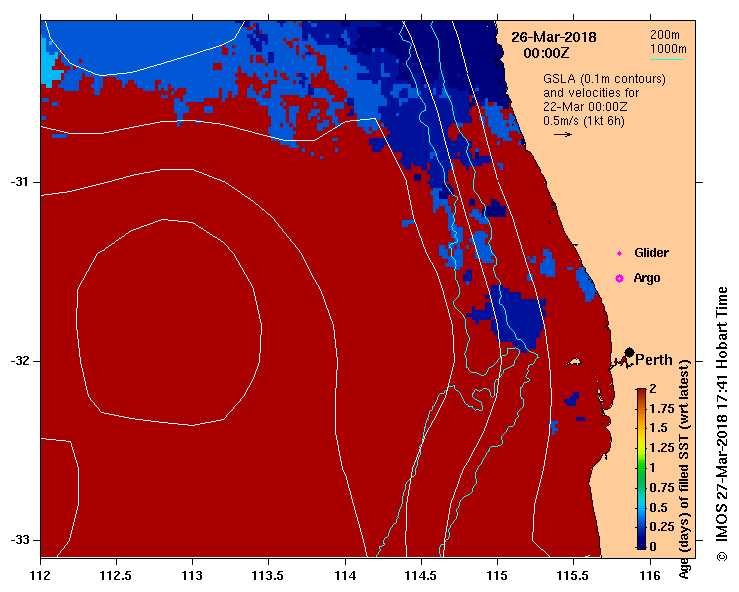The width and height of the screenshot is (739, 592).
Task: Click the Glider legend diamond symbol
Action: (619, 254)
